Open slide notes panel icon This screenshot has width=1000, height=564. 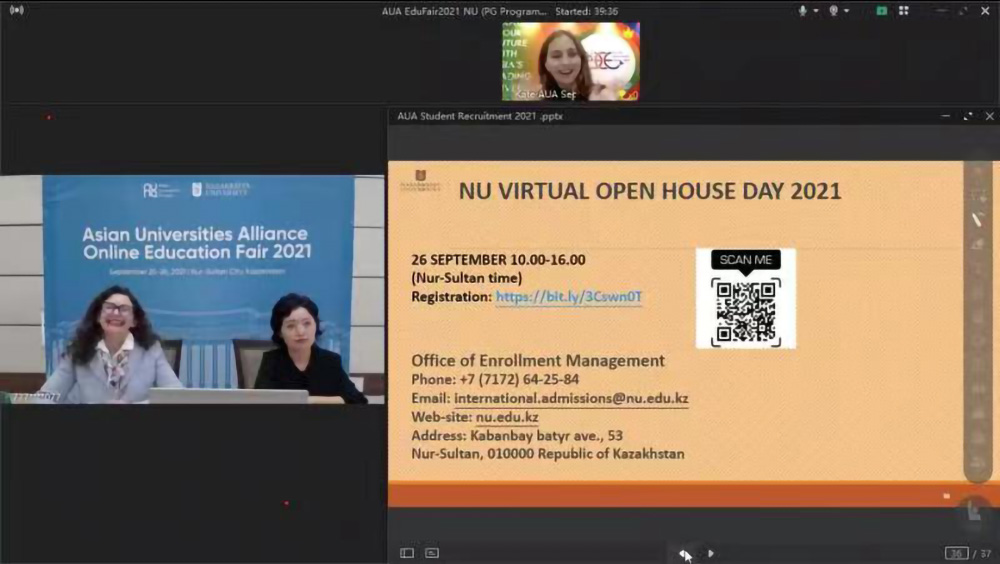432,553
